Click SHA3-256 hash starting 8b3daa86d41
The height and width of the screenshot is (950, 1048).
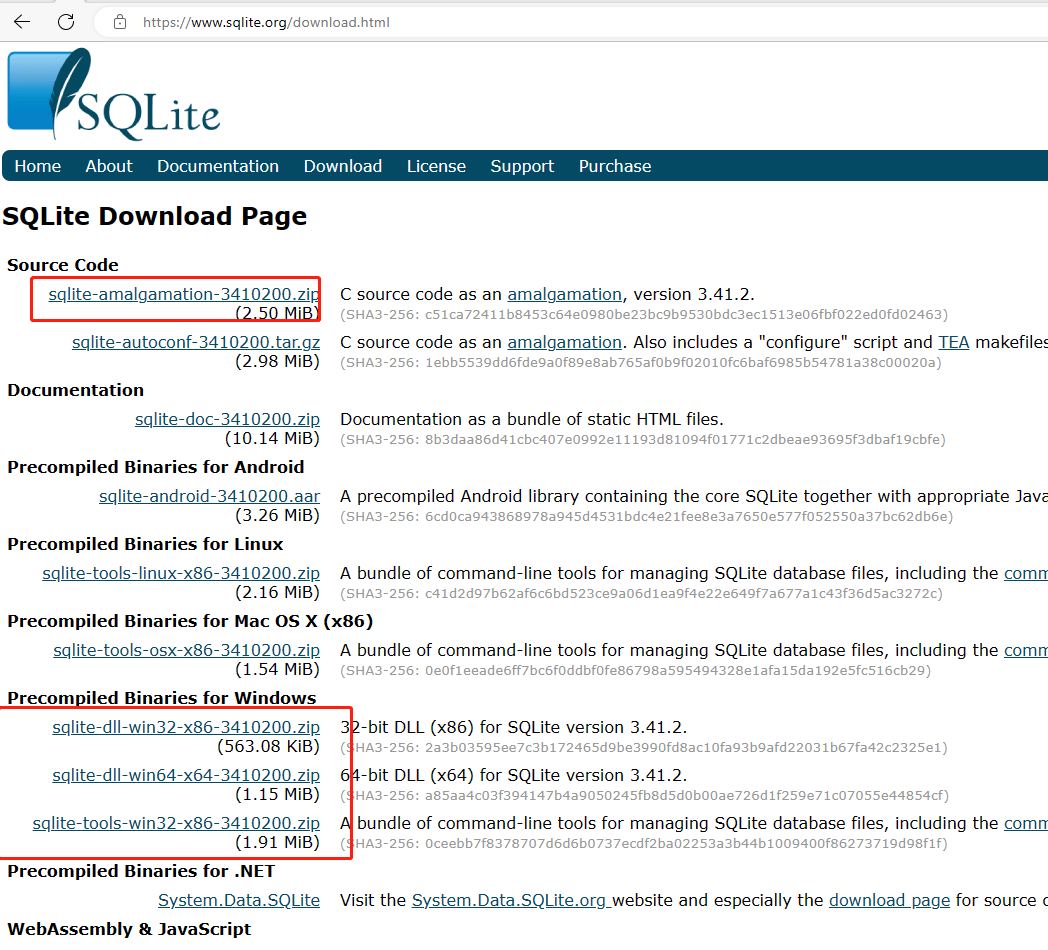[643, 439]
